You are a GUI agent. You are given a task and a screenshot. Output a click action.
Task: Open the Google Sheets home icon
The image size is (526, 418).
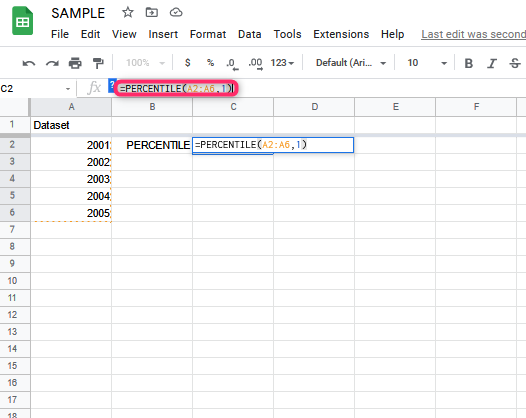(22, 22)
